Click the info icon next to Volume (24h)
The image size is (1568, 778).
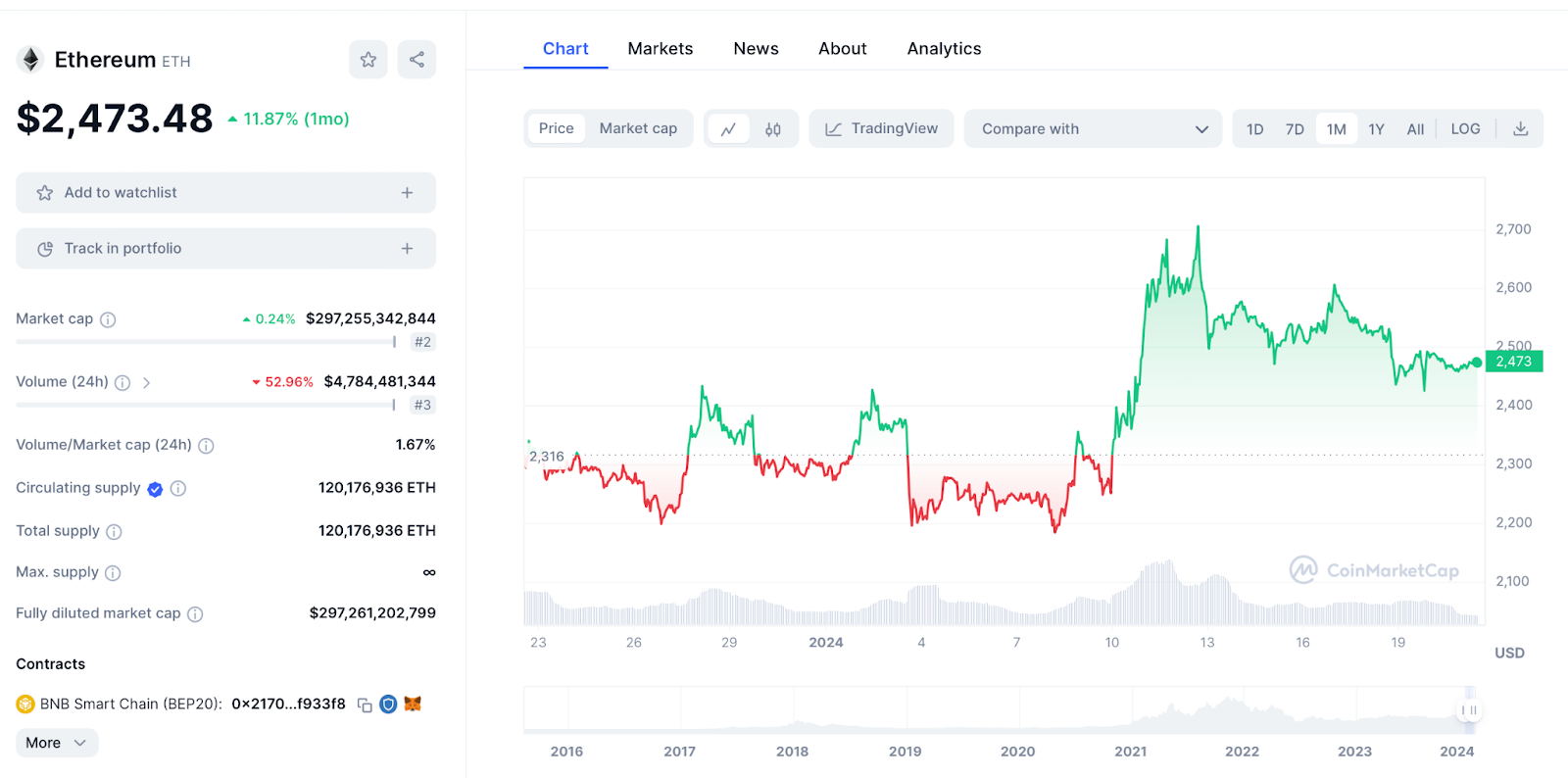122,383
